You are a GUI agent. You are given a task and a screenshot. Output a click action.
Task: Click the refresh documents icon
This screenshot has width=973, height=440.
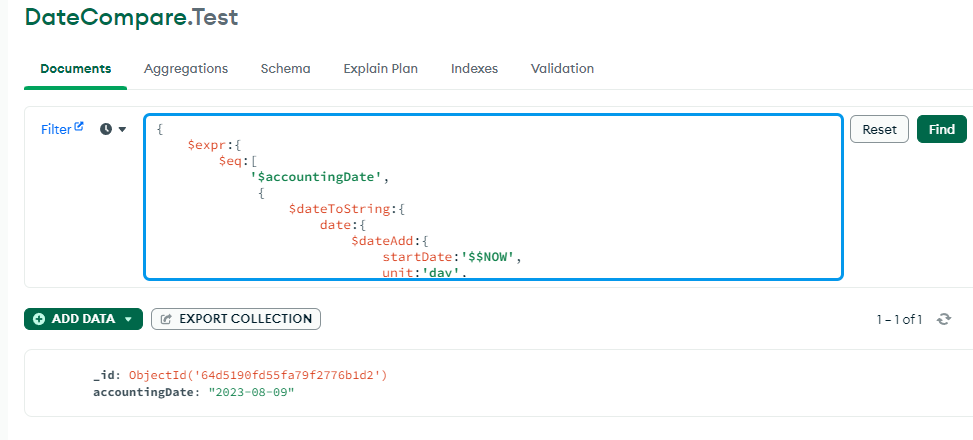943,319
